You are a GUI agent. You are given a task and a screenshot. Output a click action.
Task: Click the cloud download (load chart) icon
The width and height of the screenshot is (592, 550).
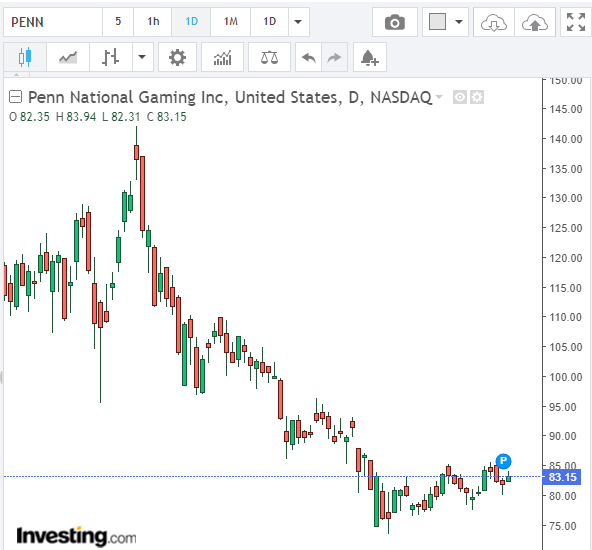click(493, 22)
